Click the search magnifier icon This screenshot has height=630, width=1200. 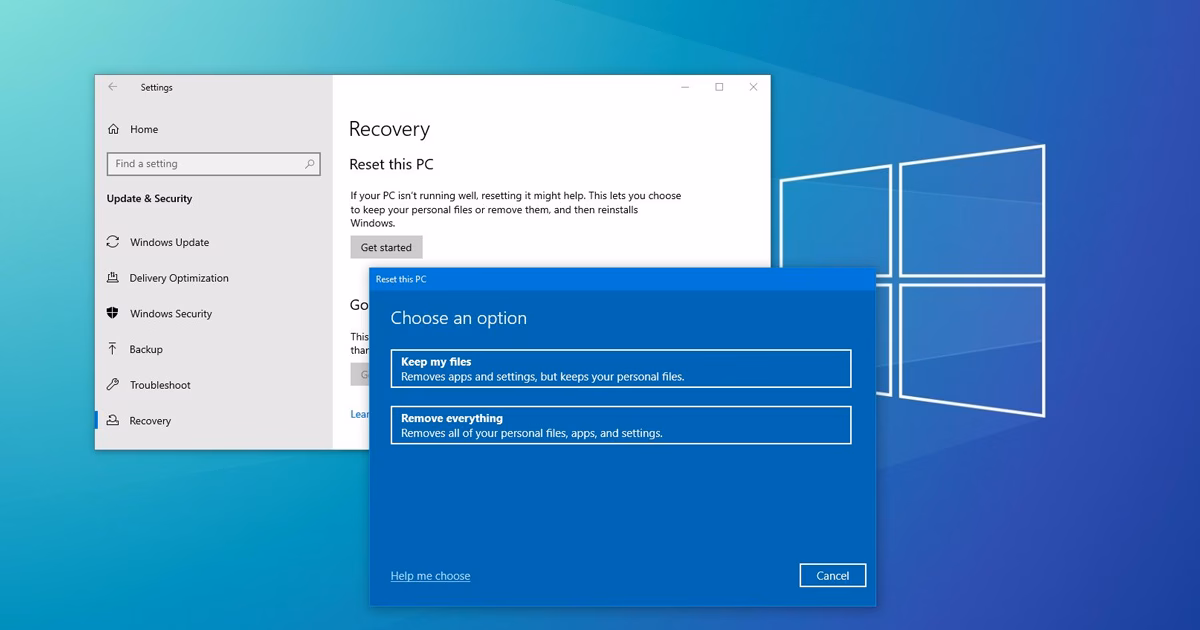(x=310, y=164)
